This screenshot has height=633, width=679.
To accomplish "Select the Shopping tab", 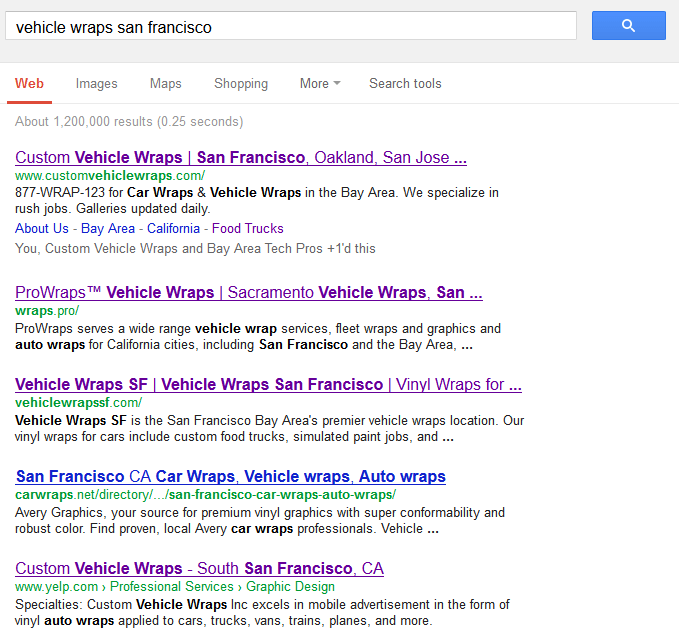I will [x=241, y=83].
